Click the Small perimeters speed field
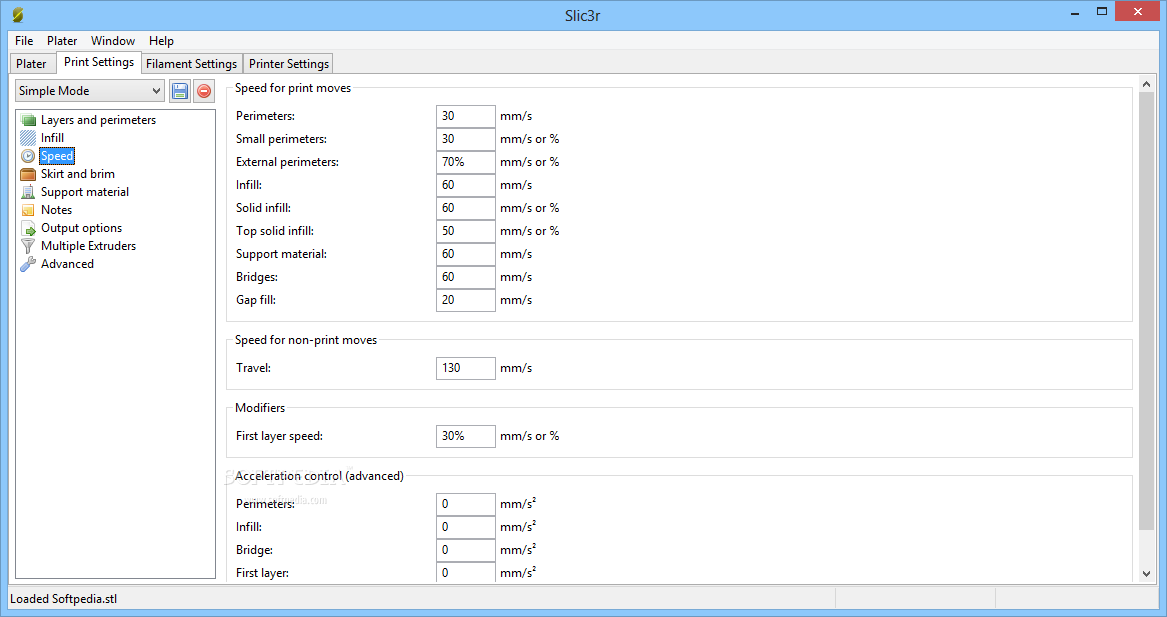The height and width of the screenshot is (617, 1167). tap(465, 139)
